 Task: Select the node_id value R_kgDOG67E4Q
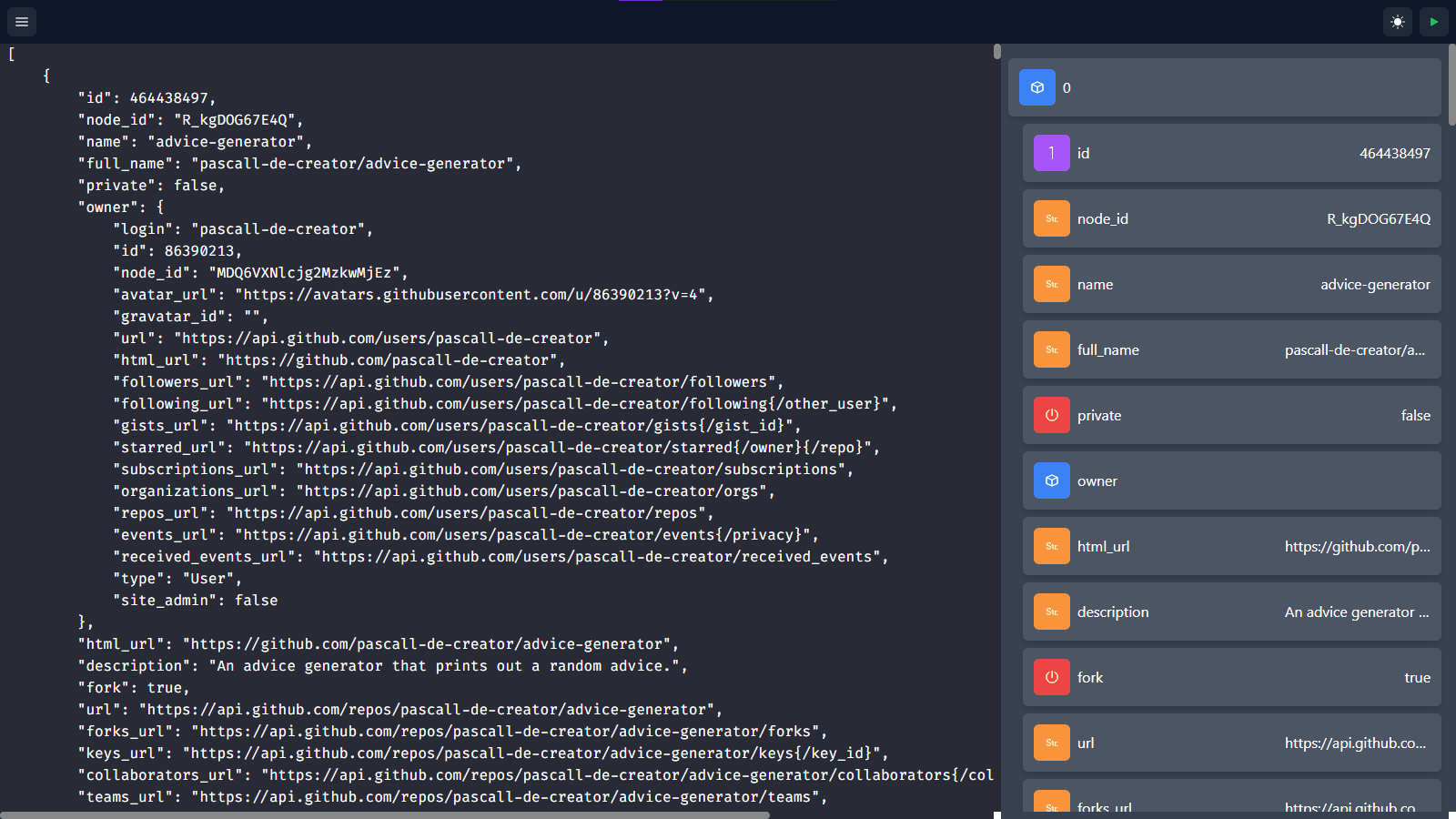point(1379,218)
